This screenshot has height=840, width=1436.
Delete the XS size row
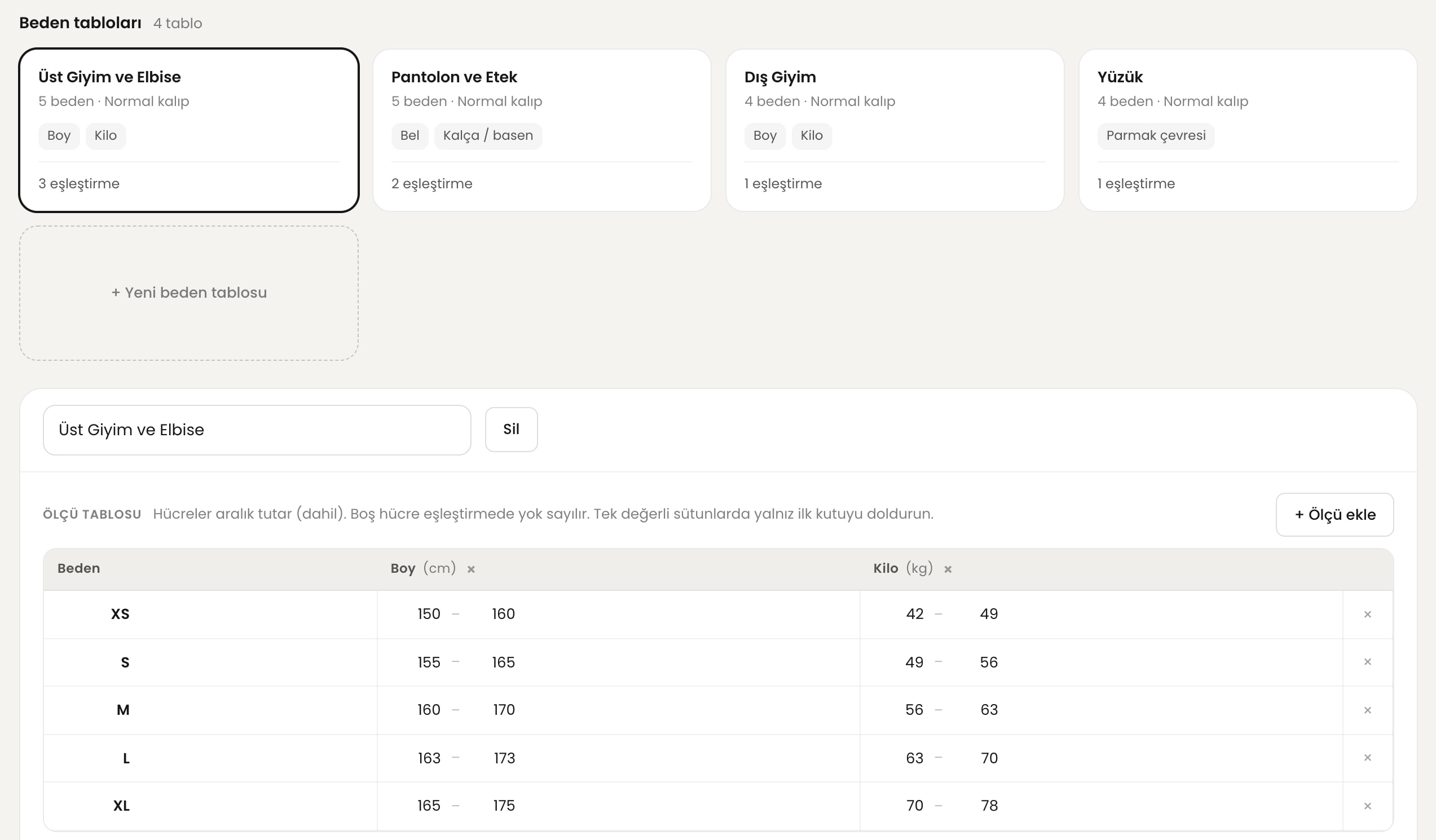1368,614
